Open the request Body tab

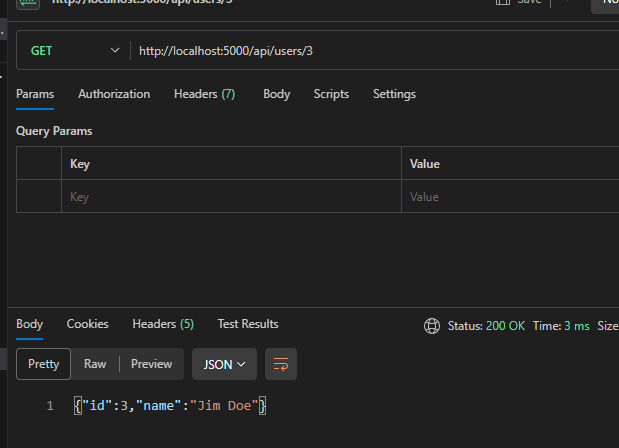276,94
